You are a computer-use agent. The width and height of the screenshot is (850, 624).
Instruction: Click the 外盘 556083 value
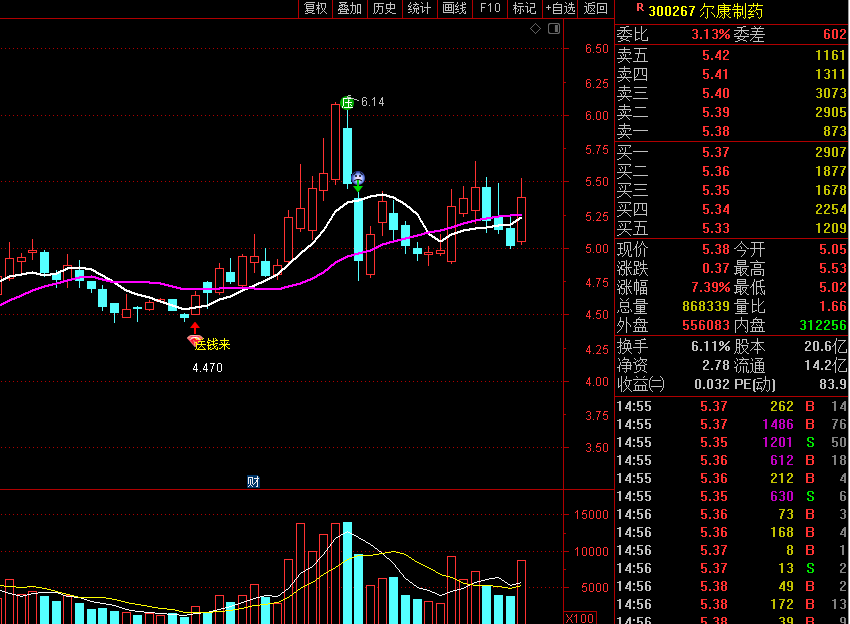[x=706, y=325]
